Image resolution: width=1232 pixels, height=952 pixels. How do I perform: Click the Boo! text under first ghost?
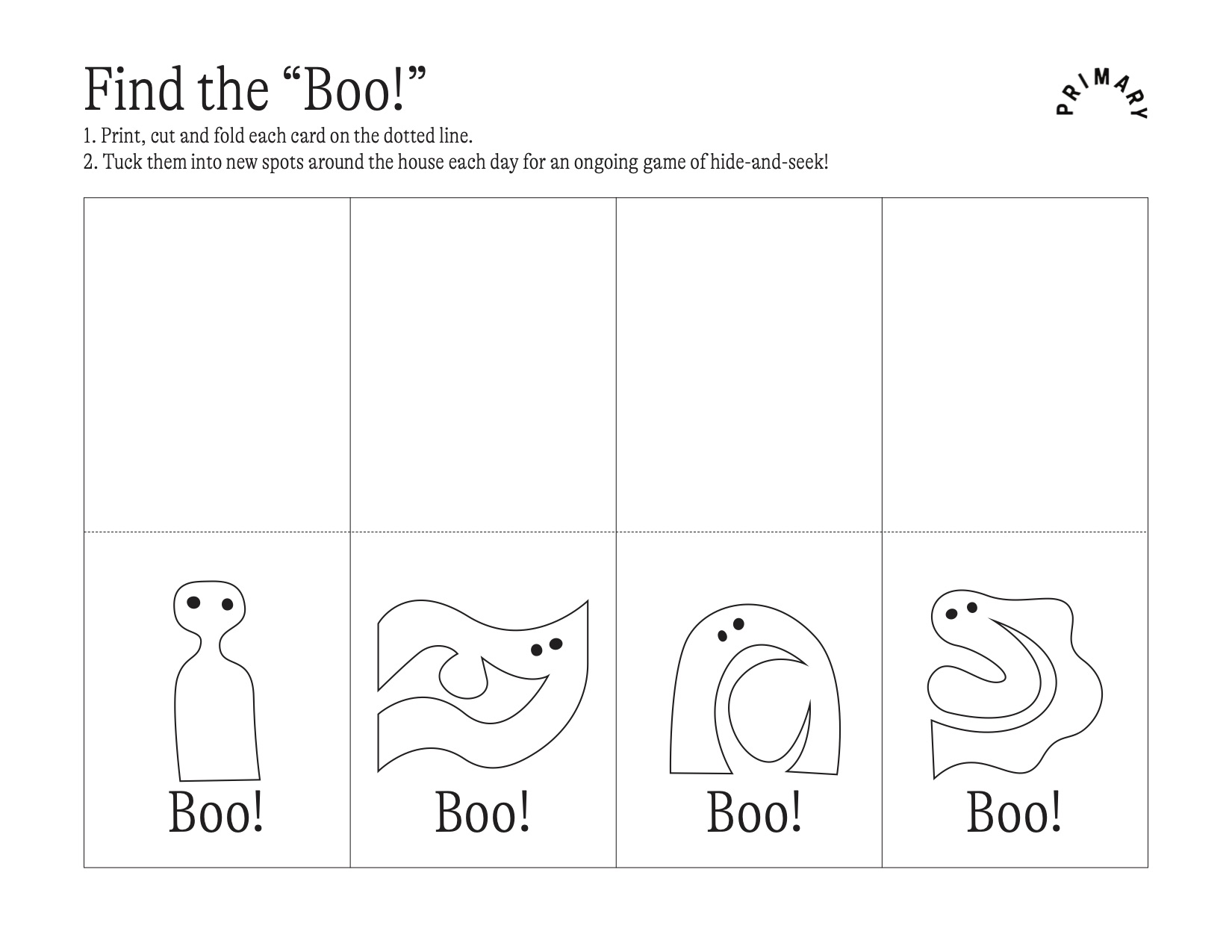point(217,812)
